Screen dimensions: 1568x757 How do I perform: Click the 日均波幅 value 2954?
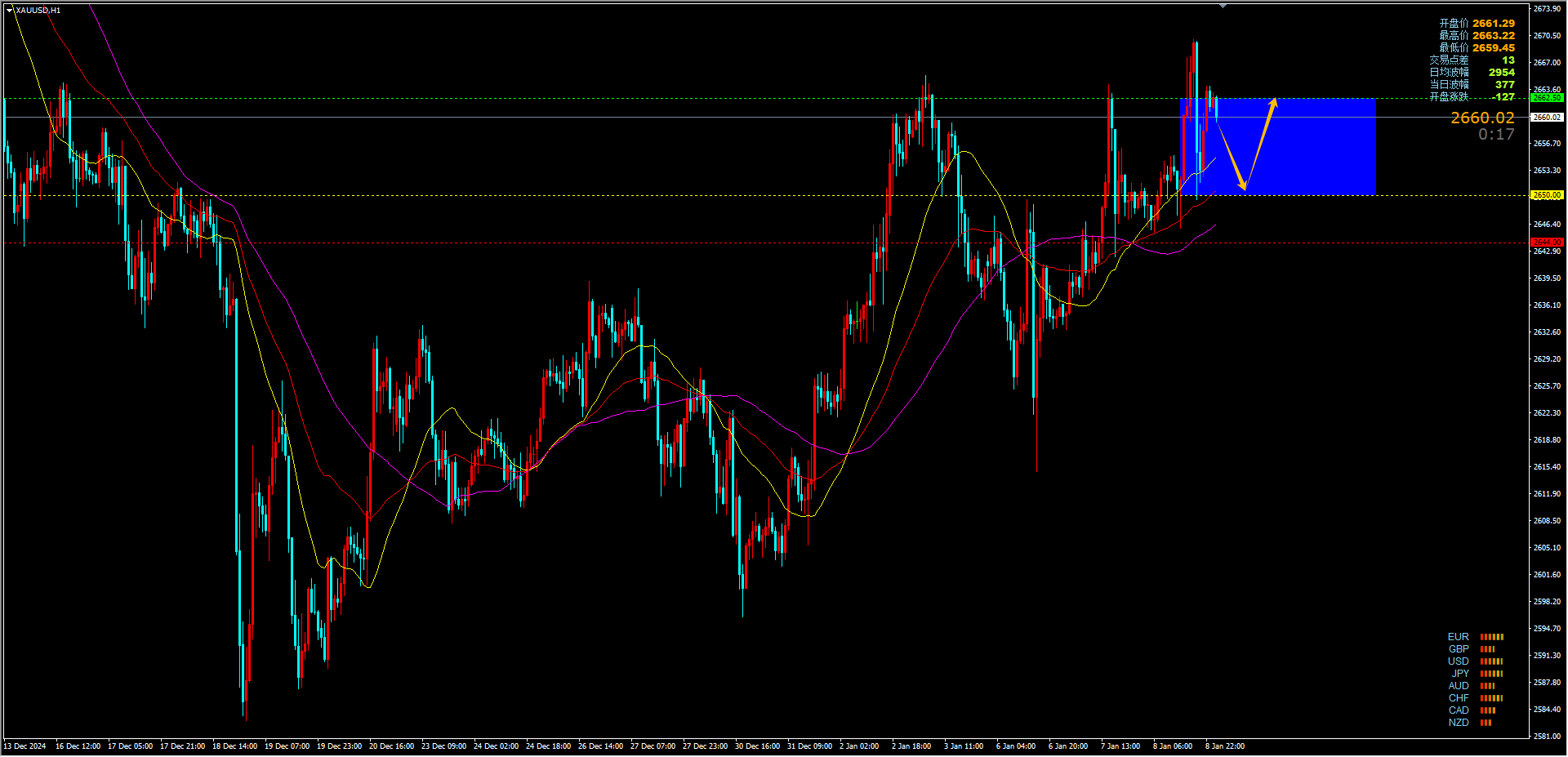(x=1501, y=73)
